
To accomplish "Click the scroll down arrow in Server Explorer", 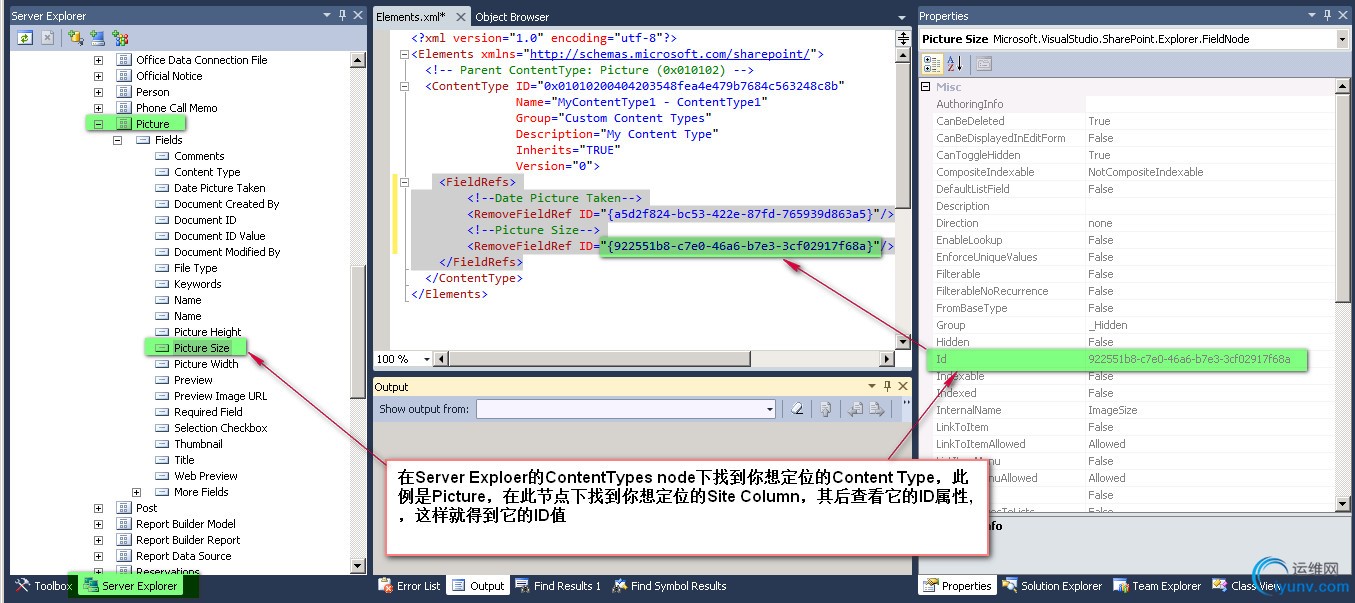I will (358, 566).
